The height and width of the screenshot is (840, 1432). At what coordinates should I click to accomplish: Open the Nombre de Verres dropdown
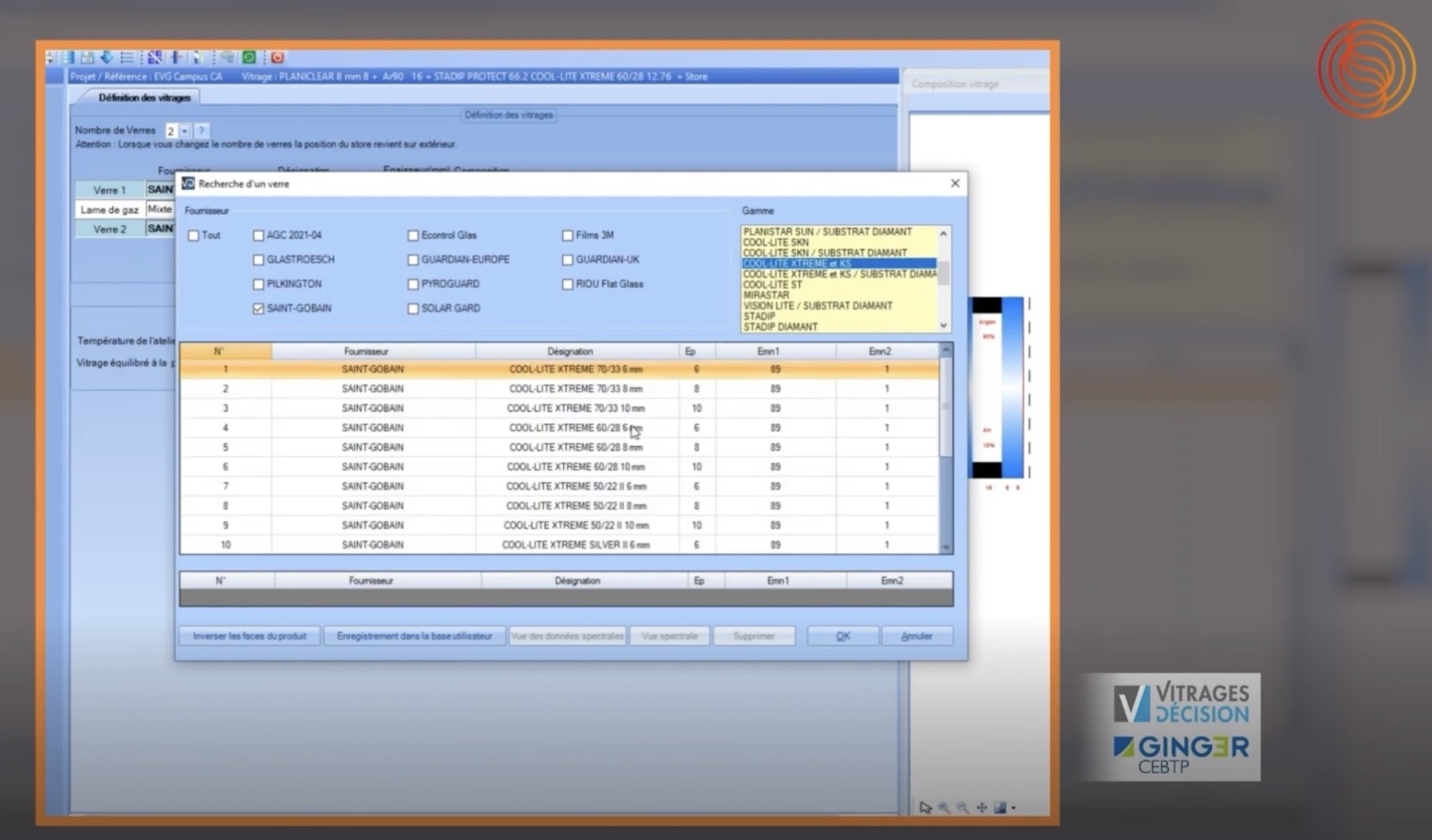pyautogui.click(x=184, y=130)
